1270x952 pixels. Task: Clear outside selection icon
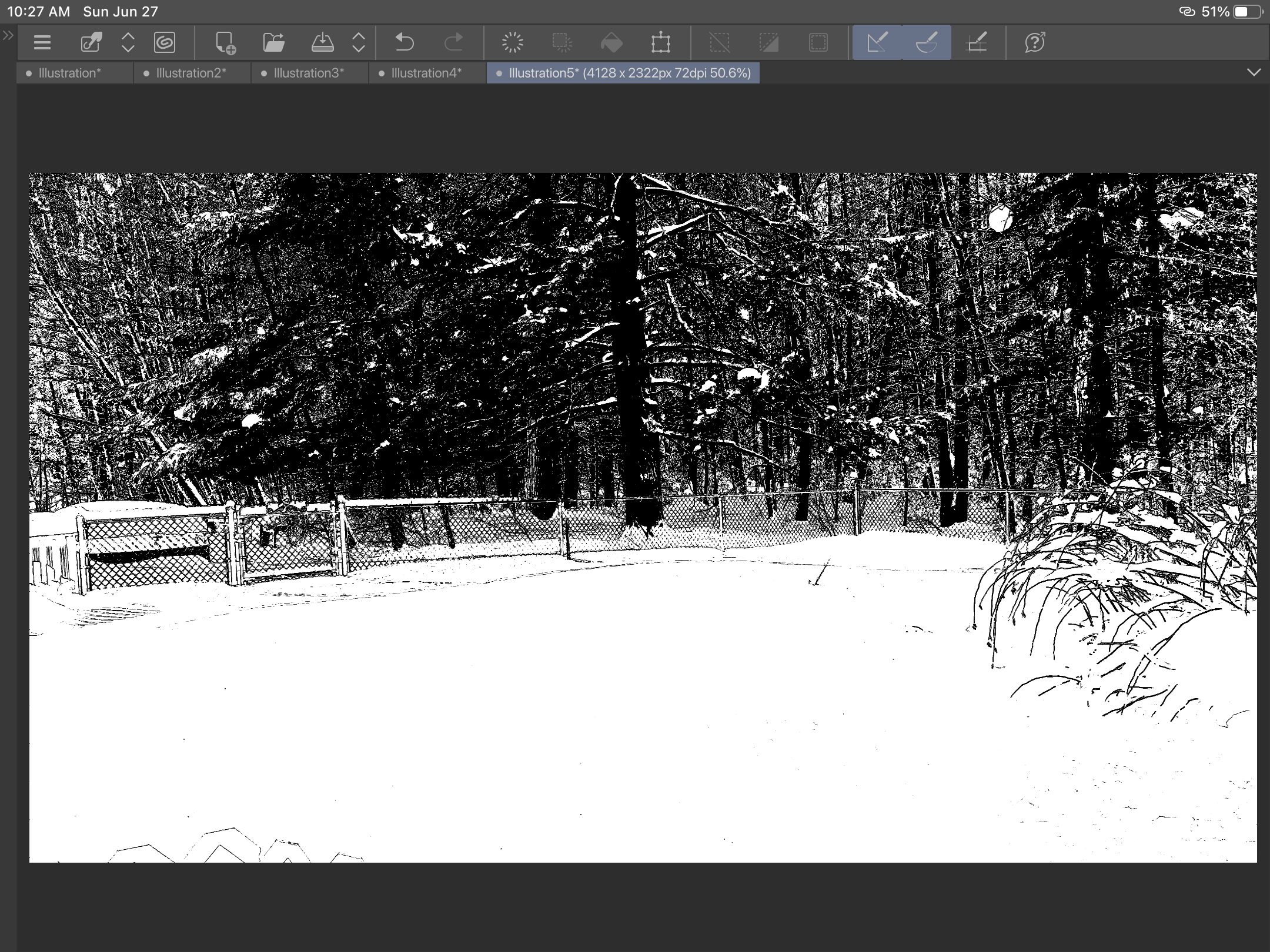(562, 42)
